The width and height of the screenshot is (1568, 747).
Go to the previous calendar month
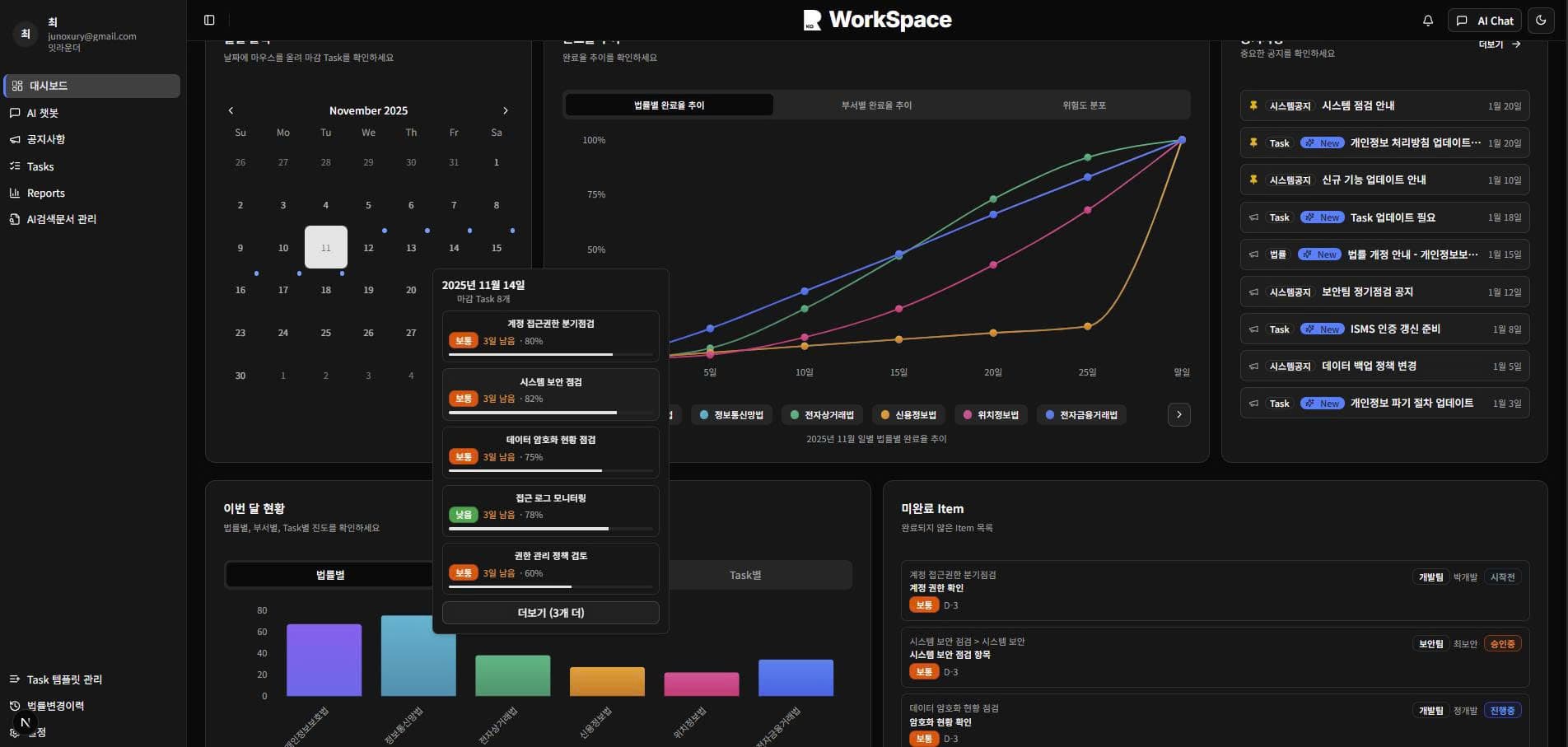pos(231,110)
